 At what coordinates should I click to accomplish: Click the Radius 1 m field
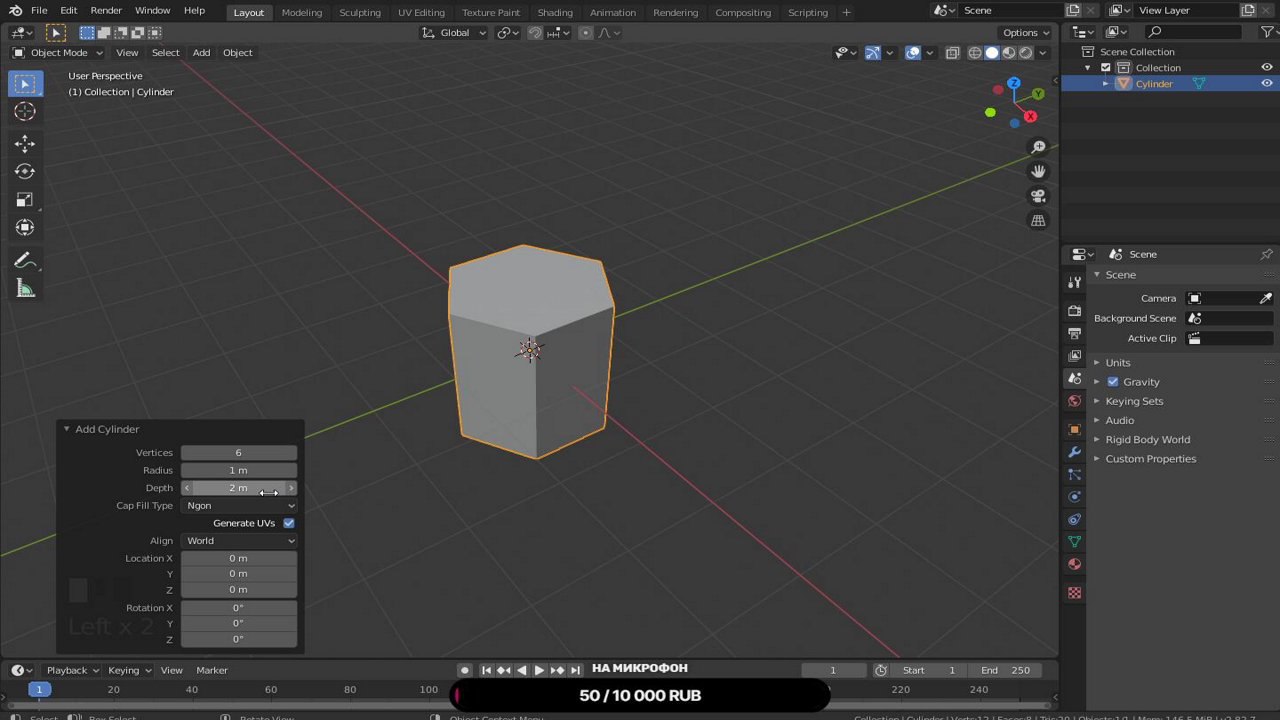239,471
